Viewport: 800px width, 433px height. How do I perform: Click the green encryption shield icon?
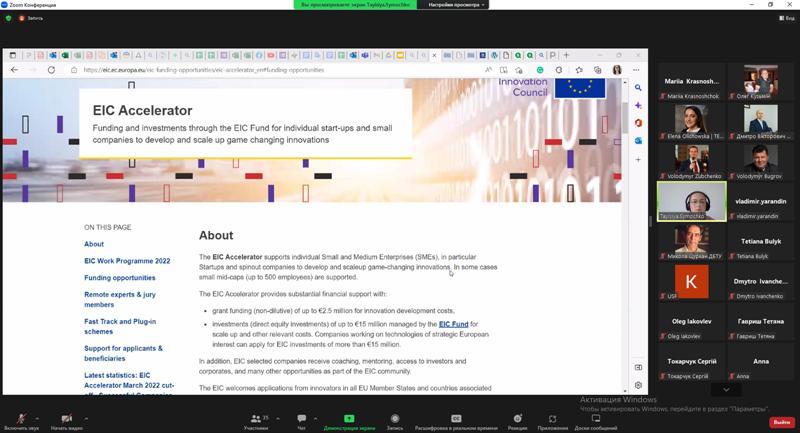pos(8,18)
